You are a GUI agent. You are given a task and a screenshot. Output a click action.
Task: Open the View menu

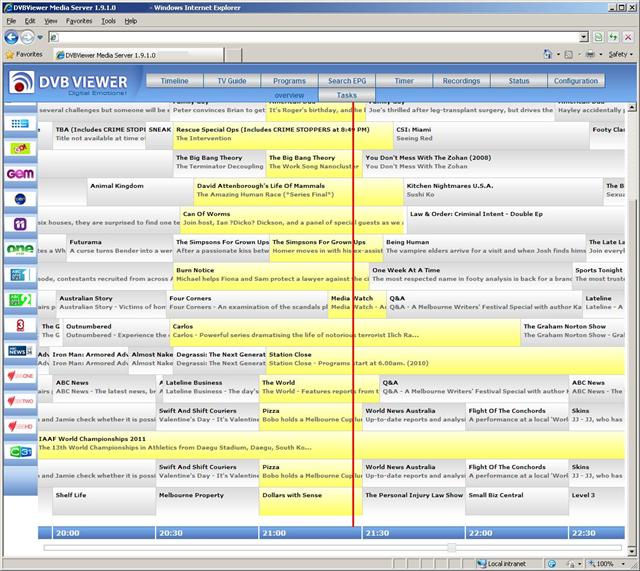pos(51,21)
